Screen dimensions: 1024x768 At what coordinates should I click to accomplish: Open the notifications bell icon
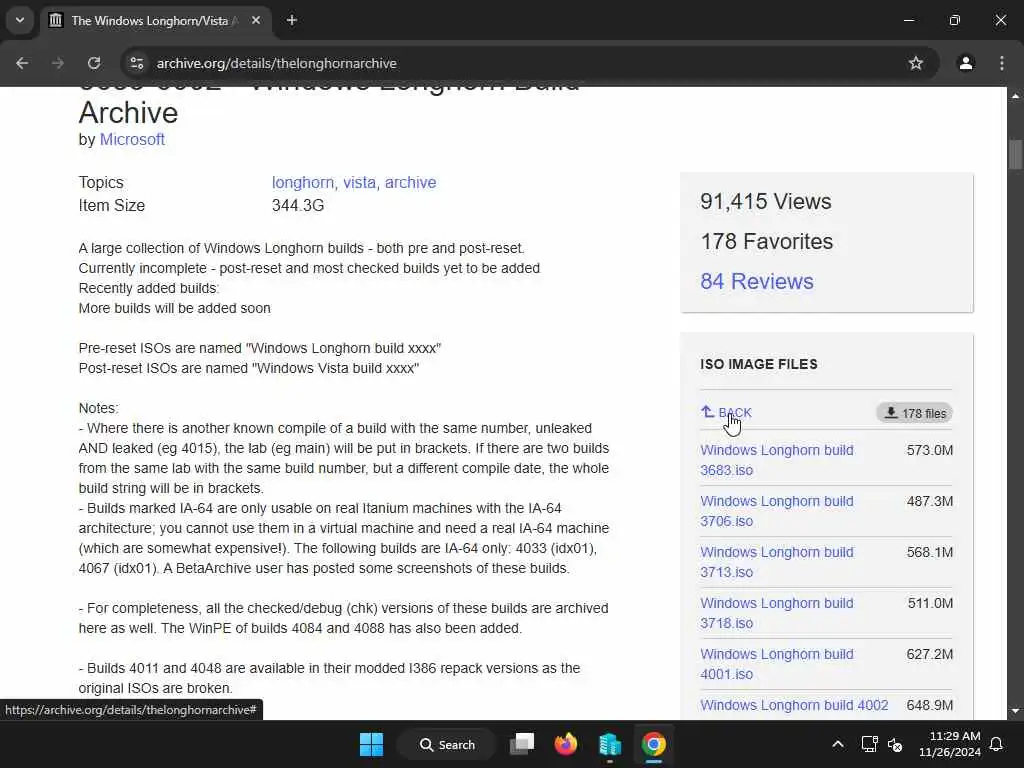click(997, 744)
